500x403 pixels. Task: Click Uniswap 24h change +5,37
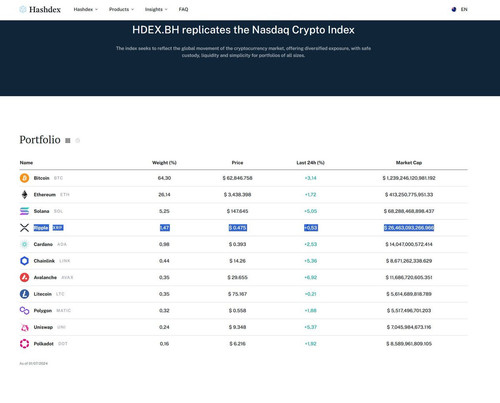pyautogui.click(x=310, y=327)
